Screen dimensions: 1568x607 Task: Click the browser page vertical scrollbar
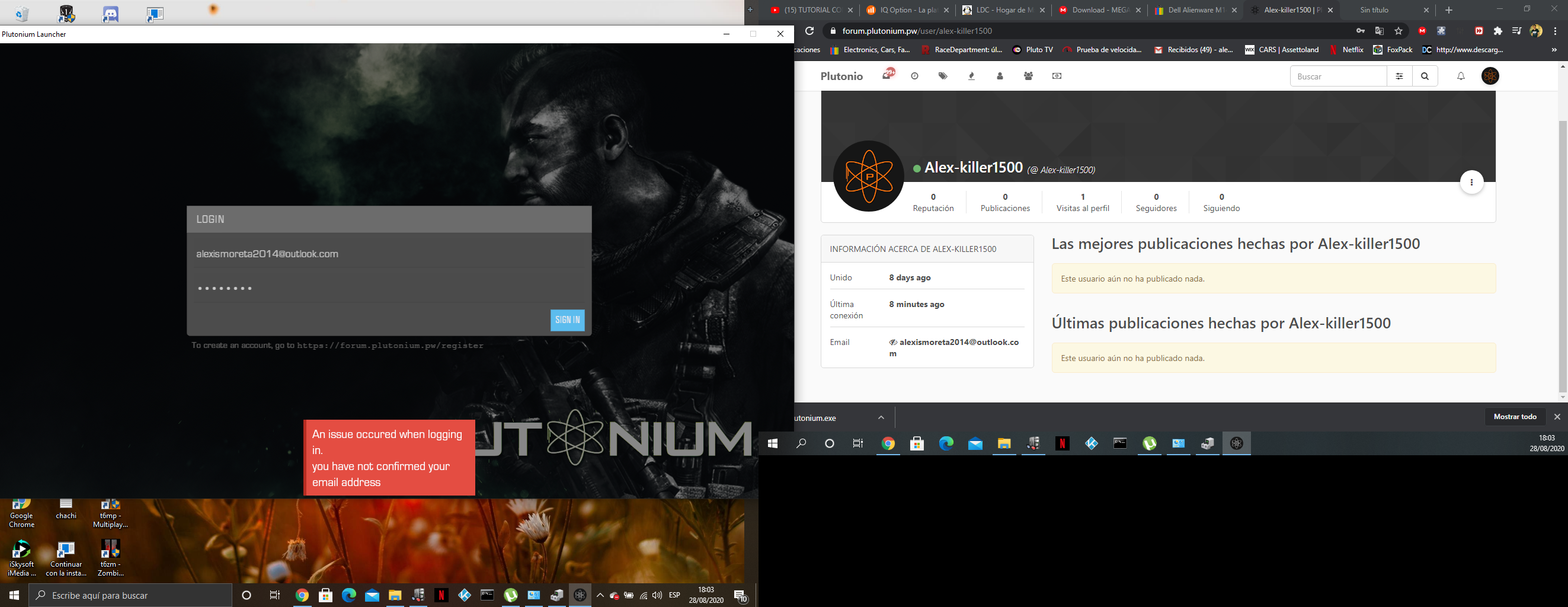point(1563,255)
